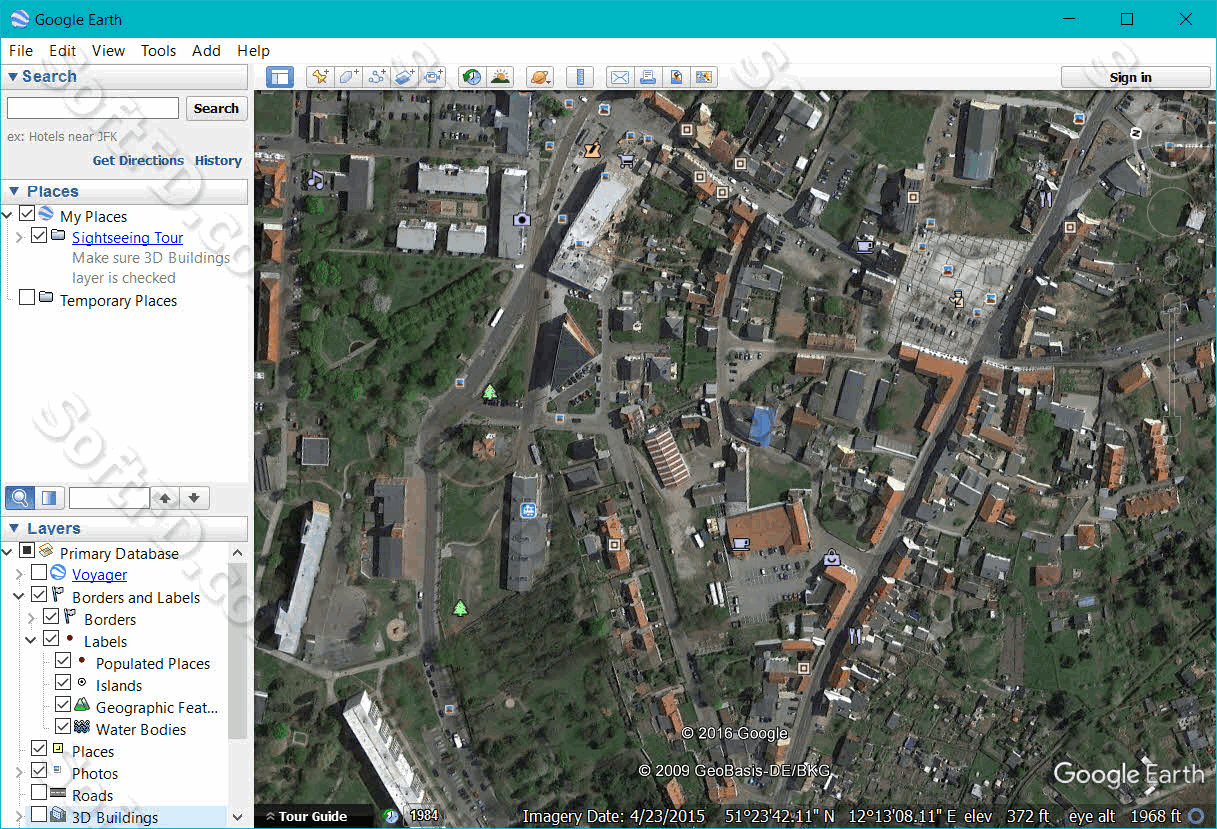This screenshot has width=1217, height=829.
Task: Focus the search text input field
Action: click(93, 108)
